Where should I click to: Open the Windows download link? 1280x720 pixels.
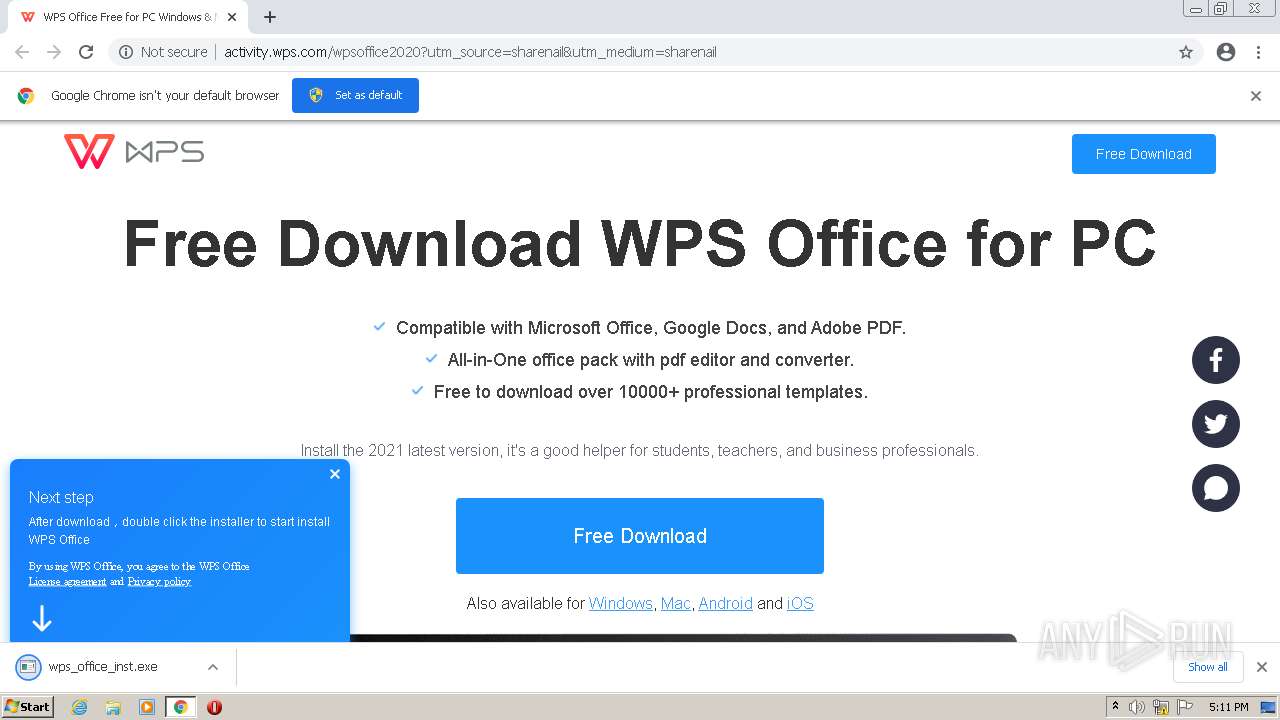tap(620, 603)
